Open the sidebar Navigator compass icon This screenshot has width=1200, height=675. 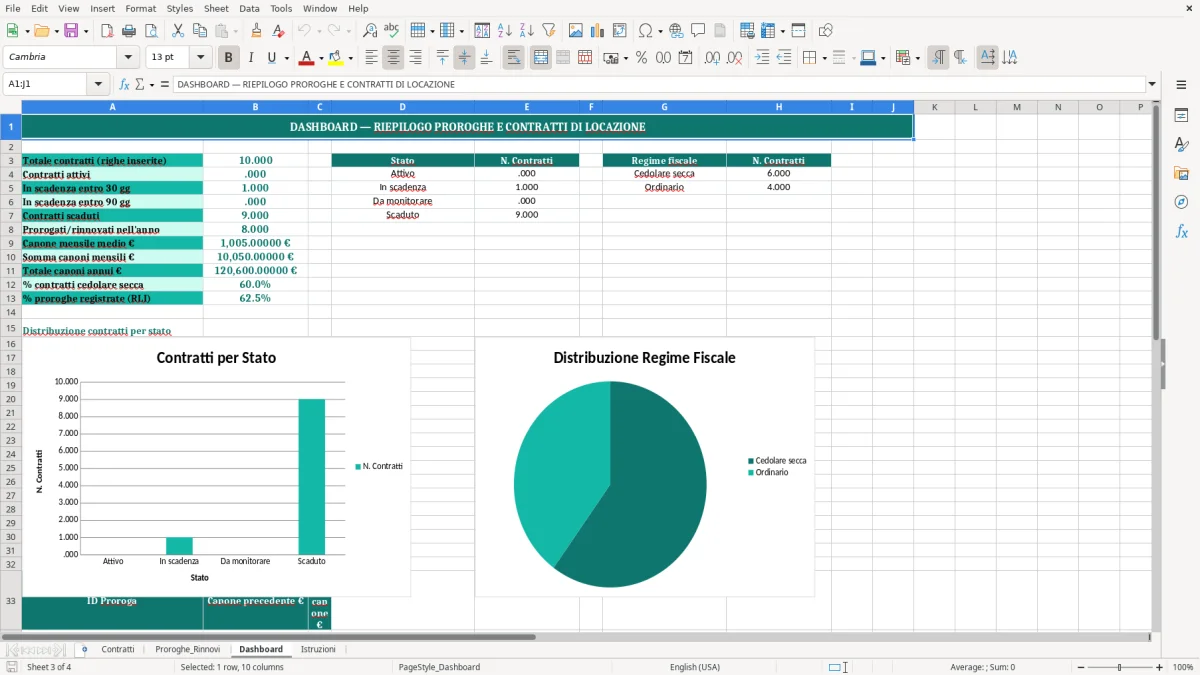coord(1181,202)
